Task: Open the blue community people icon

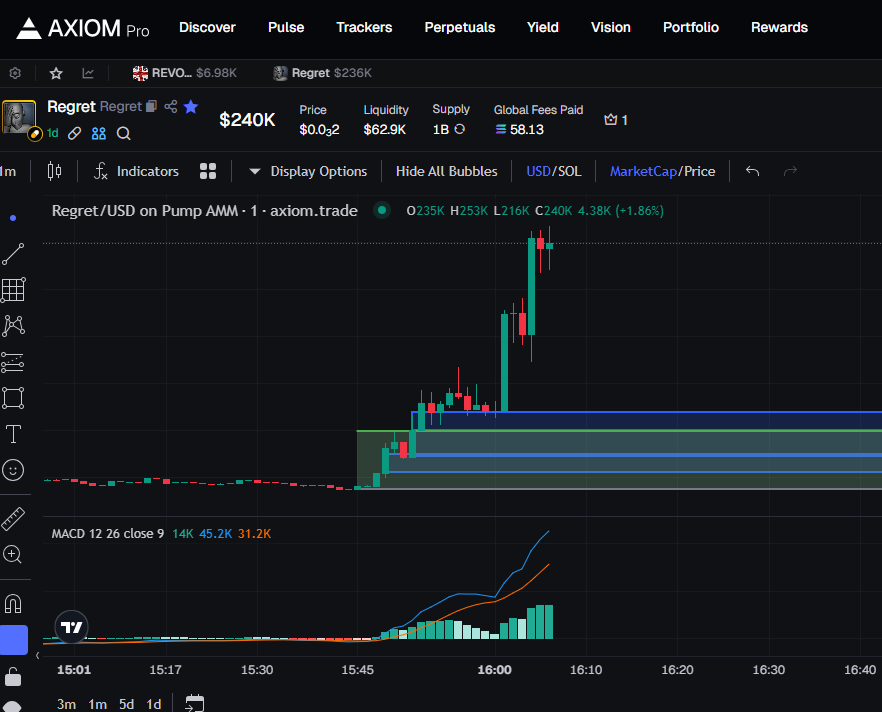Action: tap(99, 133)
